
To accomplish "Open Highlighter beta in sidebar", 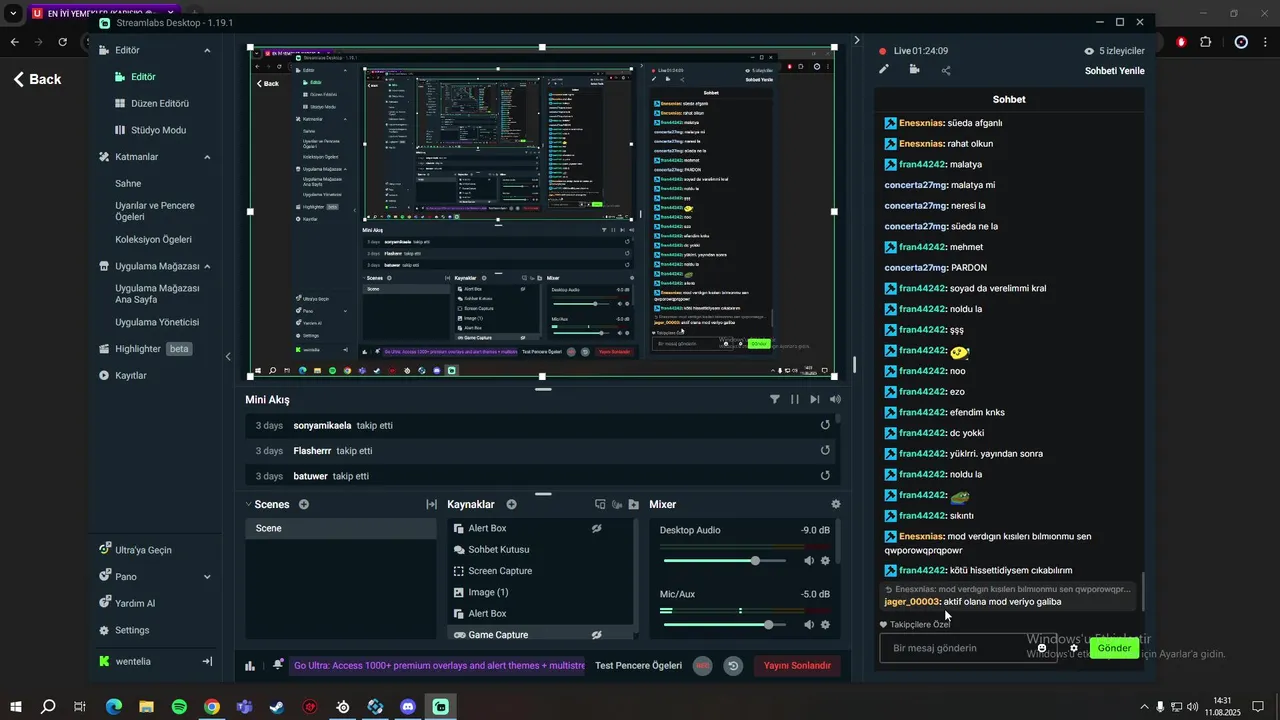I will [146, 349].
